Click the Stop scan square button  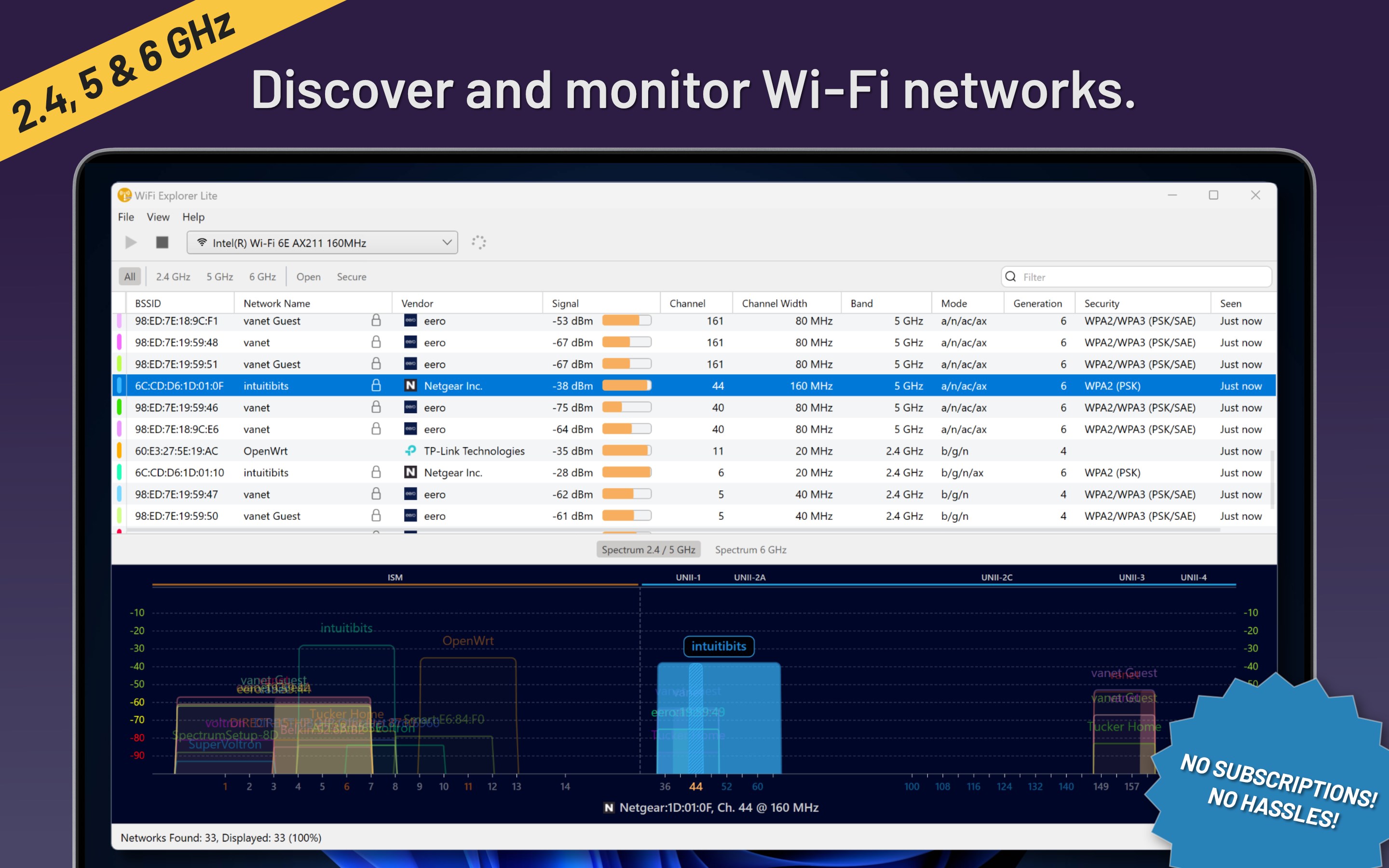coord(163,242)
